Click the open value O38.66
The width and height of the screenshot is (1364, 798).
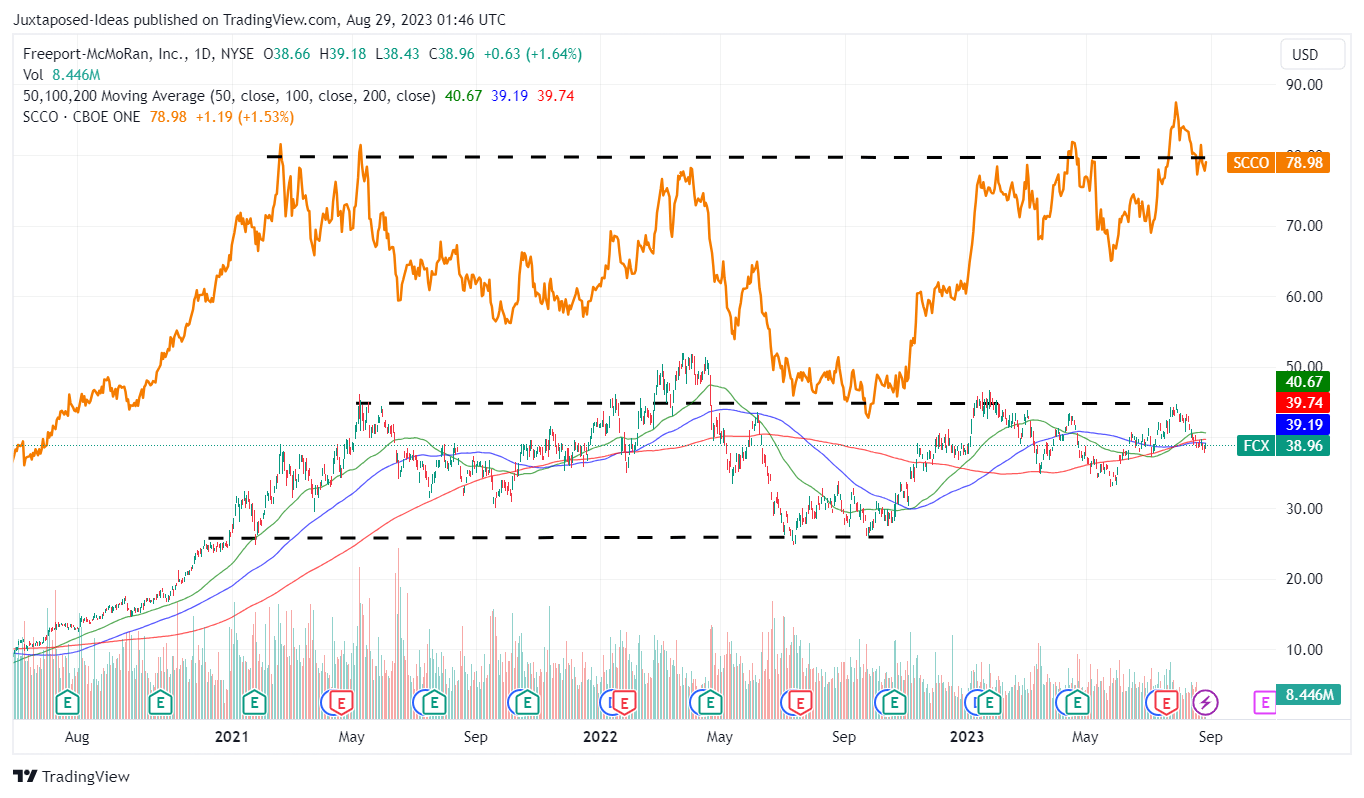click(x=289, y=54)
